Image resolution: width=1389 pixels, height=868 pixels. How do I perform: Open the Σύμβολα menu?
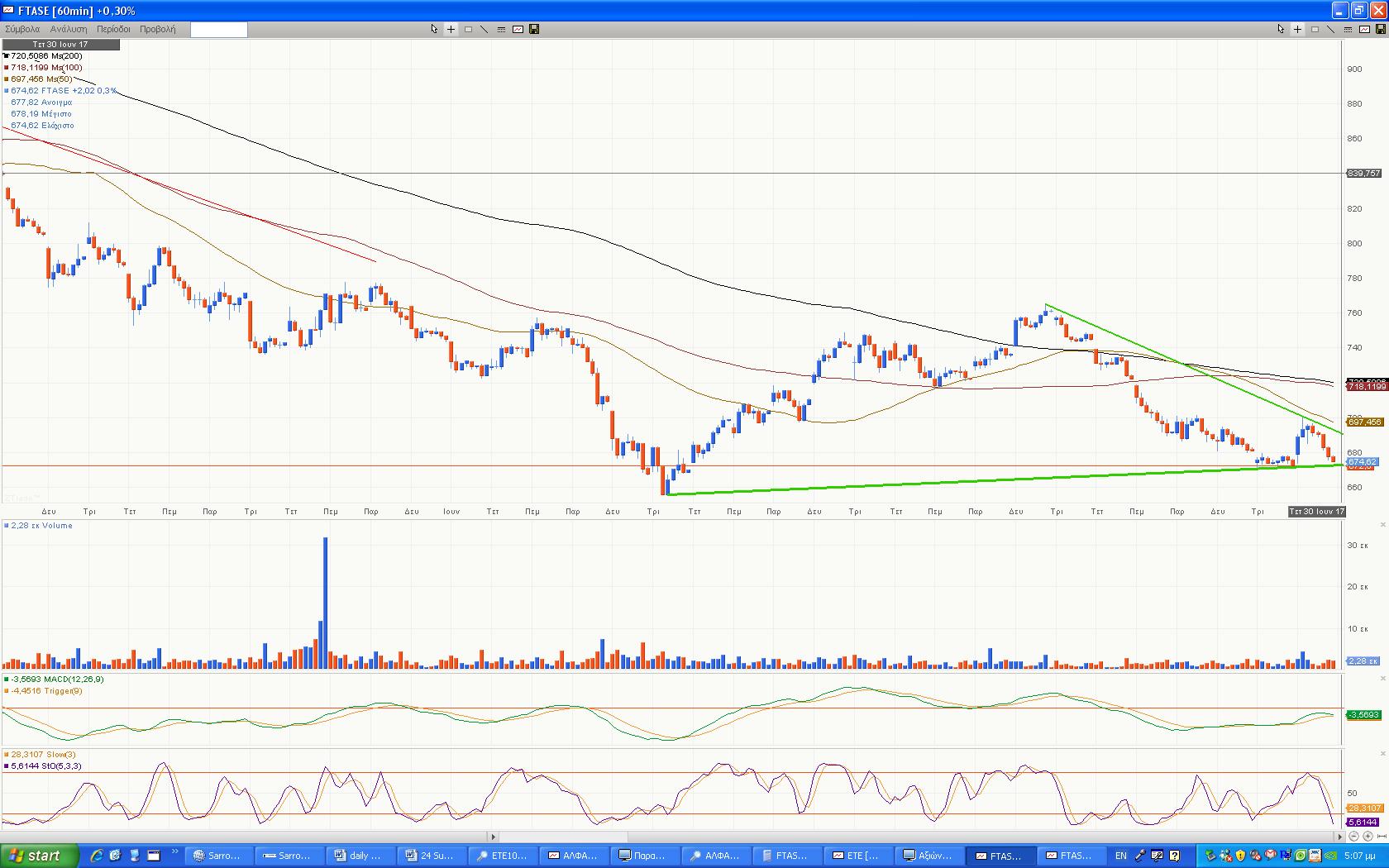(22, 29)
